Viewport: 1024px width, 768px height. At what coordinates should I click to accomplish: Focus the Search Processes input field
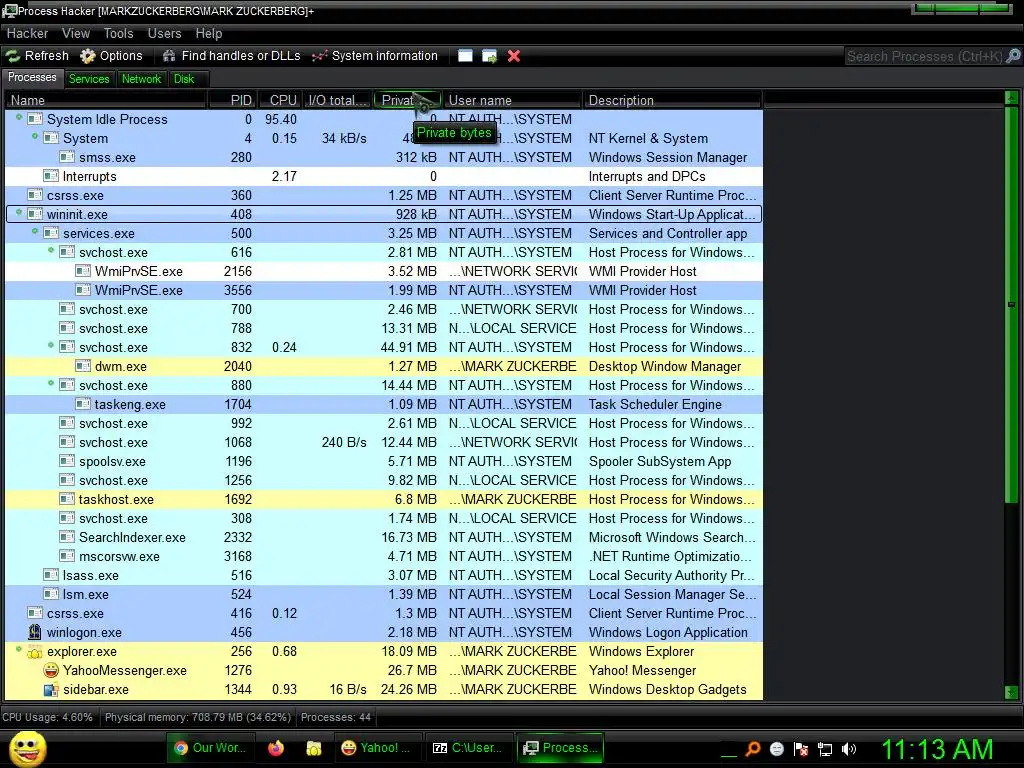tap(924, 56)
